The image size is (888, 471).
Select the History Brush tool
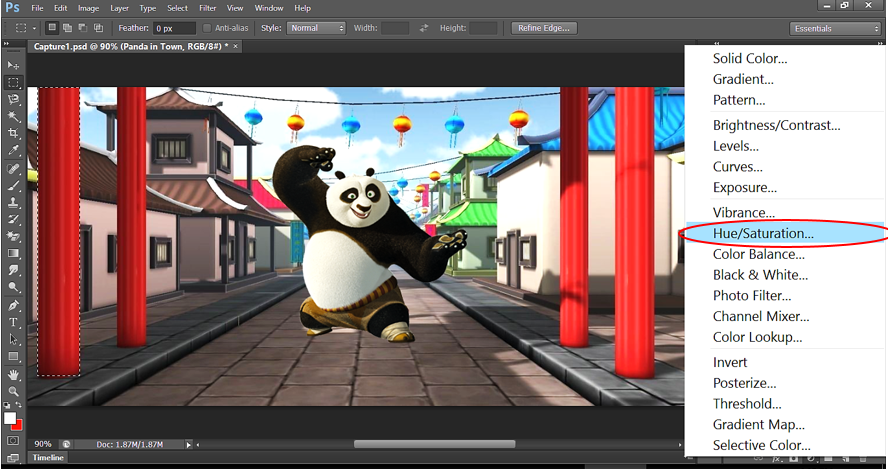[x=14, y=220]
